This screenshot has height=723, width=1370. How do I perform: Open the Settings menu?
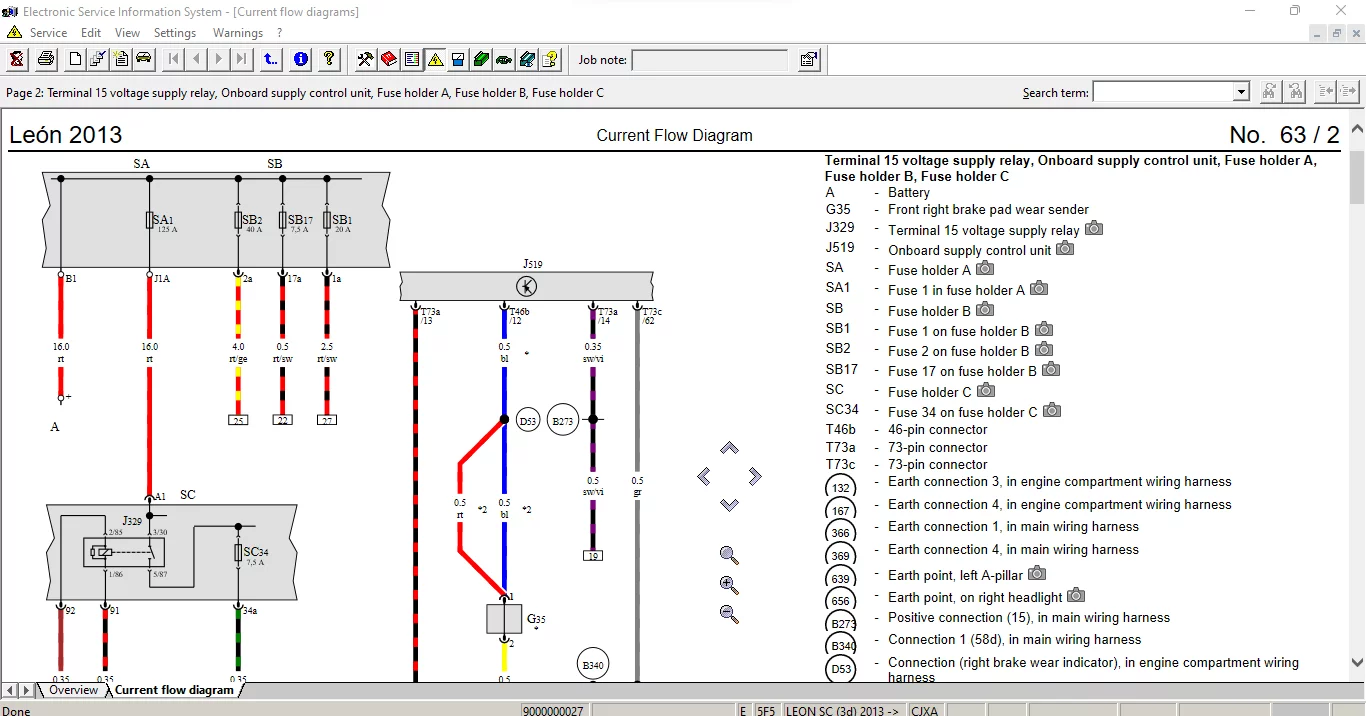(175, 33)
